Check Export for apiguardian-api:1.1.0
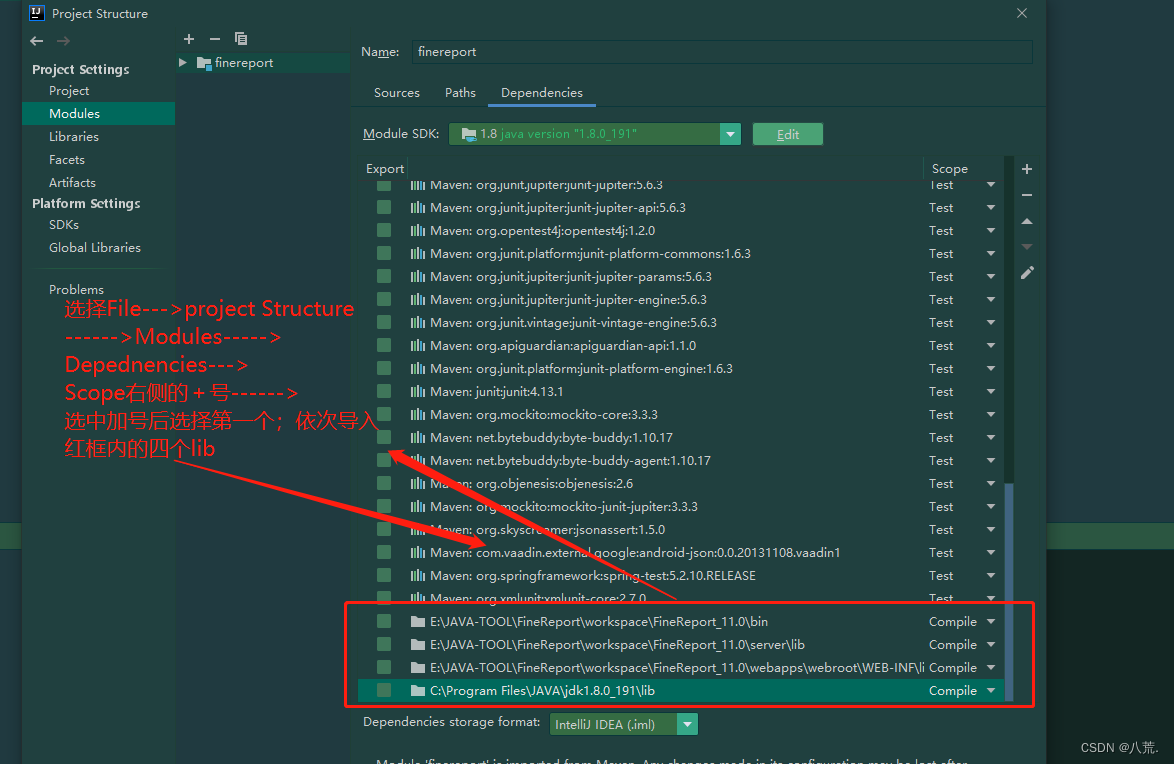 pyautogui.click(x=384, y=345)
